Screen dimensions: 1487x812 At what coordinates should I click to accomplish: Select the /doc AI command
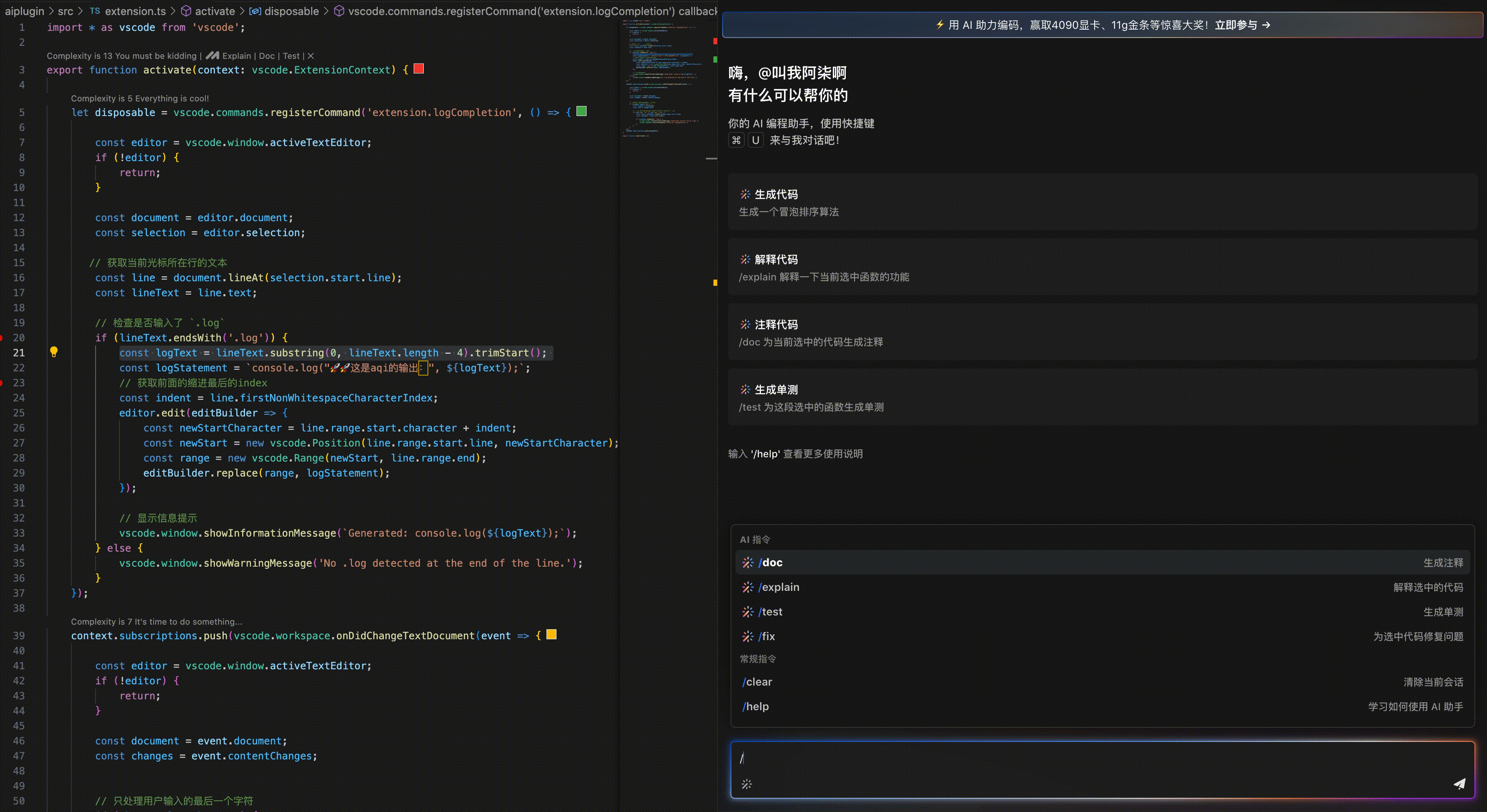(x=771, y=562)
